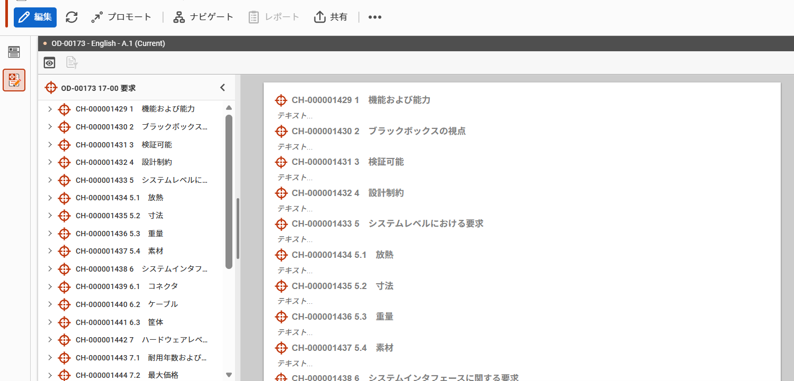
Task: Click the outline tree vertical scrollbar thumb
Action: [229, 192]
